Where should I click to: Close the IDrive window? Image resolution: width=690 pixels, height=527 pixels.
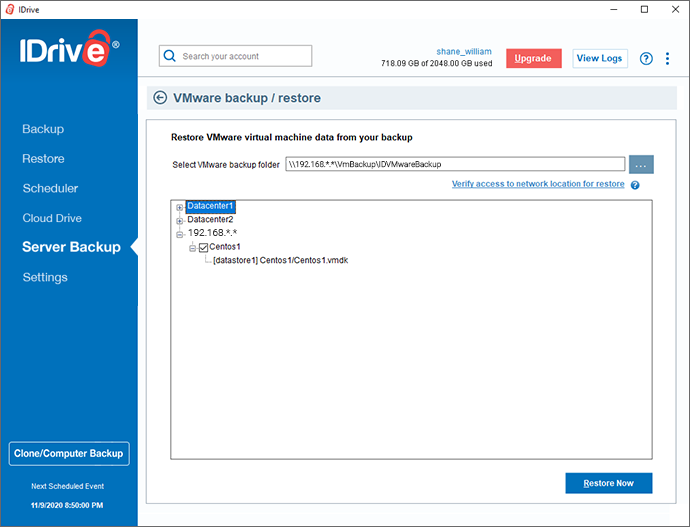pos(675,9)
